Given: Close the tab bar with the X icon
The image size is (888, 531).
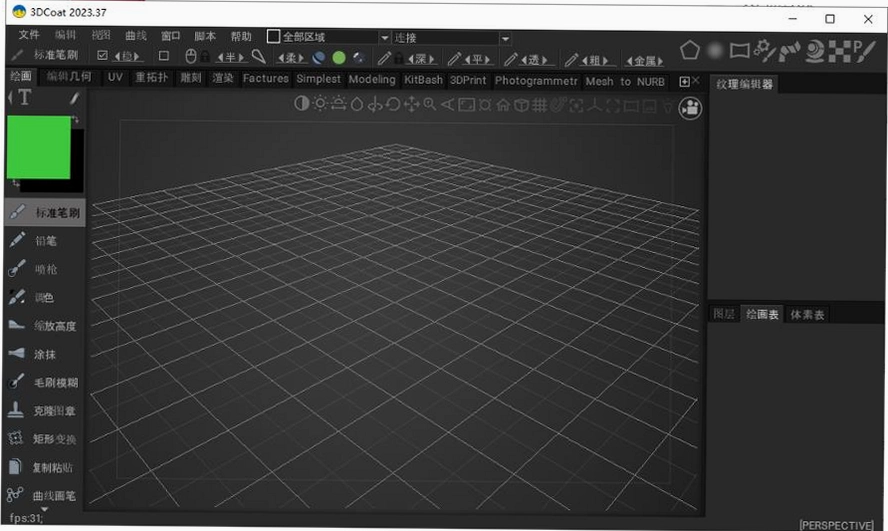Looking at the screenshot, I should click(696, 80).
